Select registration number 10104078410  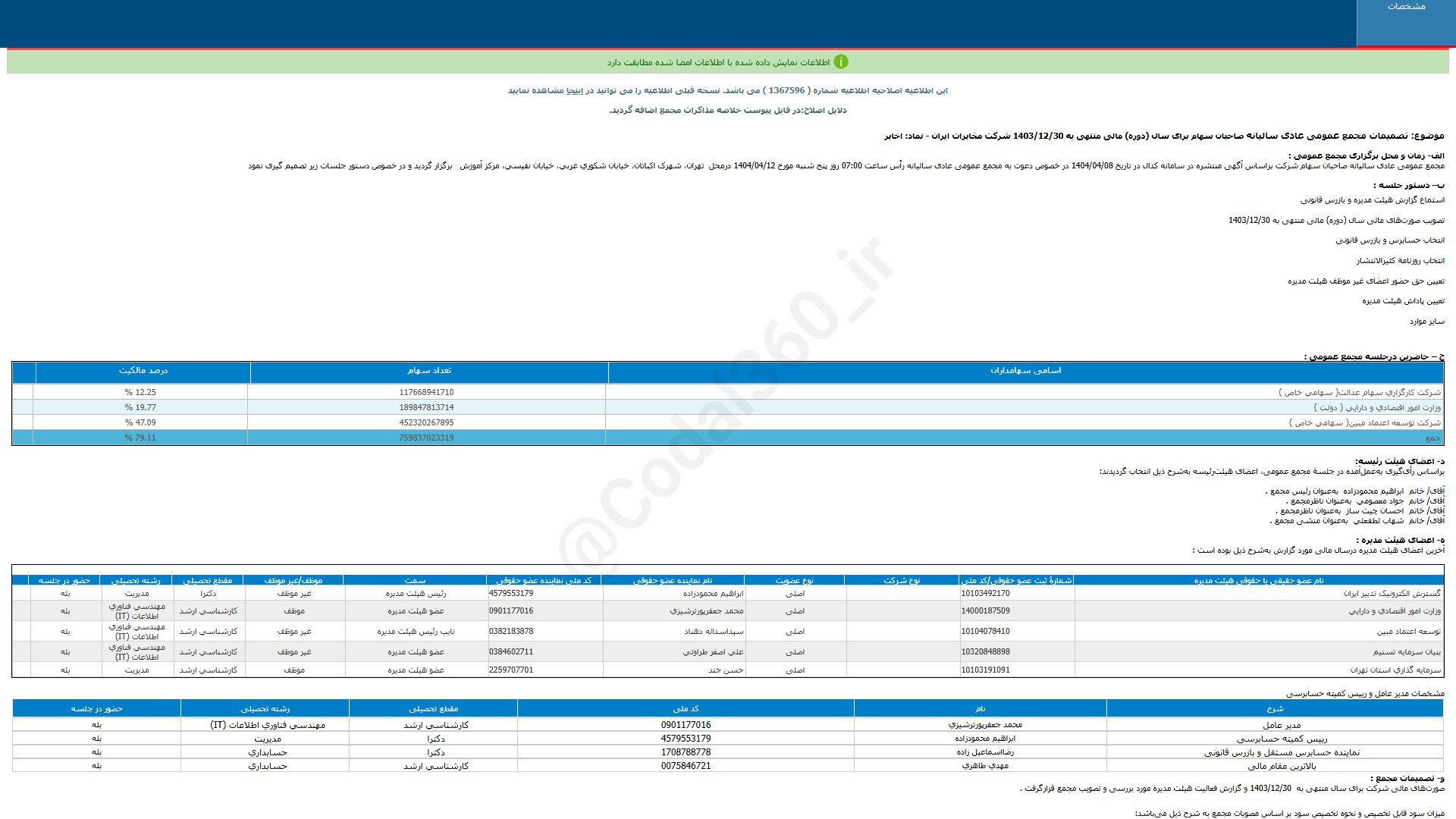tap(985, 632)
